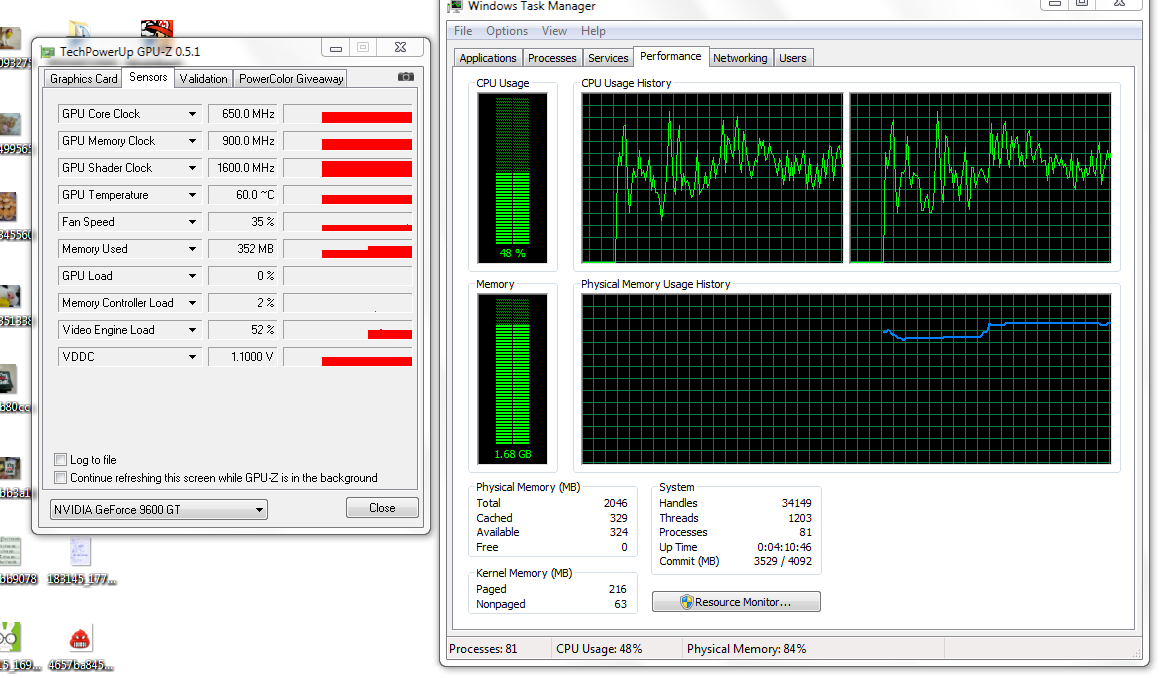Click the Video Engine Load history graph
The image size is (1161, 678).
click(348, 330)
